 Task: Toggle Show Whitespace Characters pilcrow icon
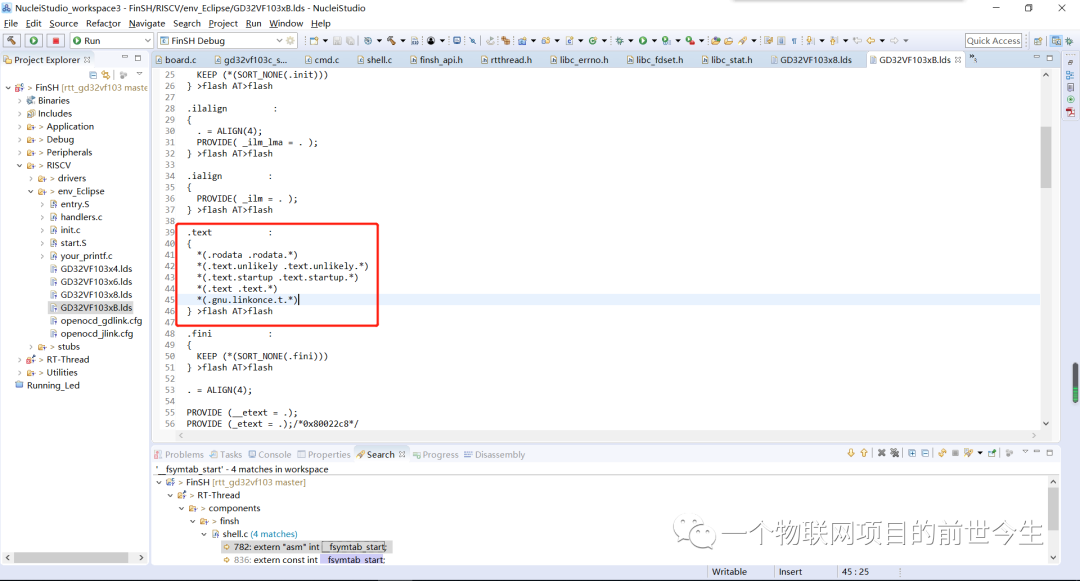point(794,41)
